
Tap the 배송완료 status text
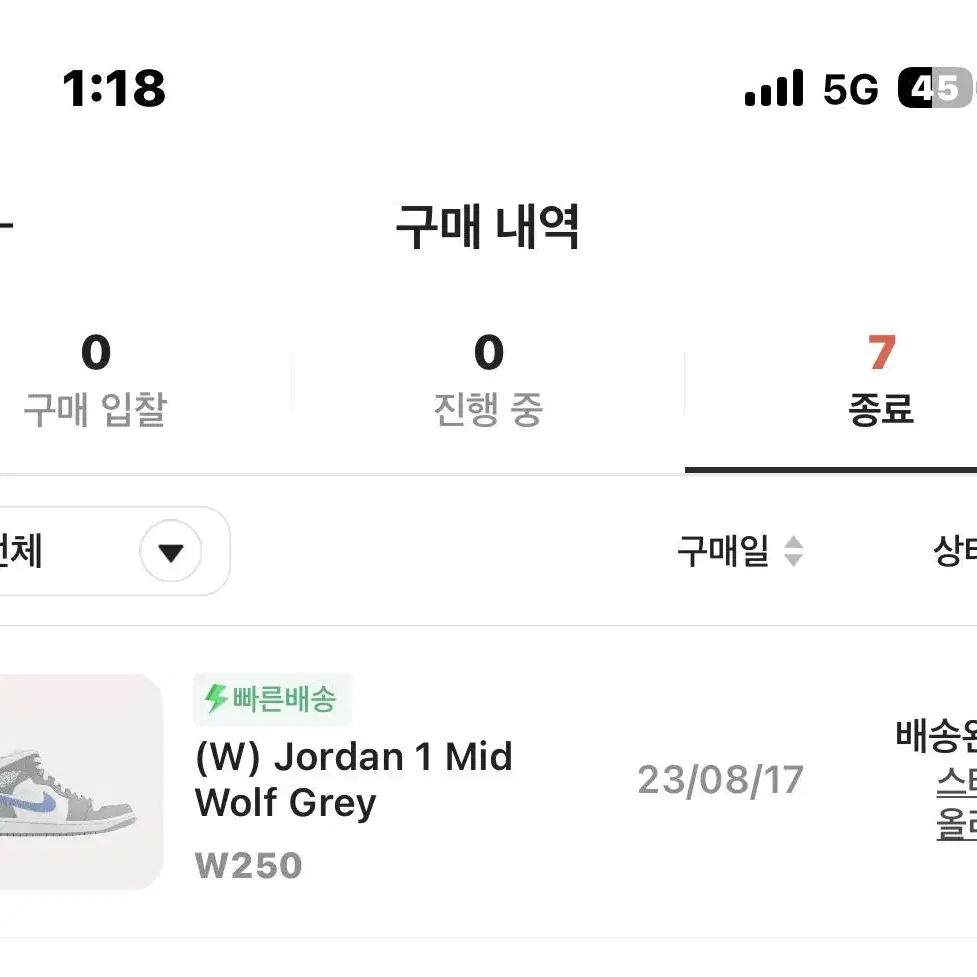coord(936,736)
